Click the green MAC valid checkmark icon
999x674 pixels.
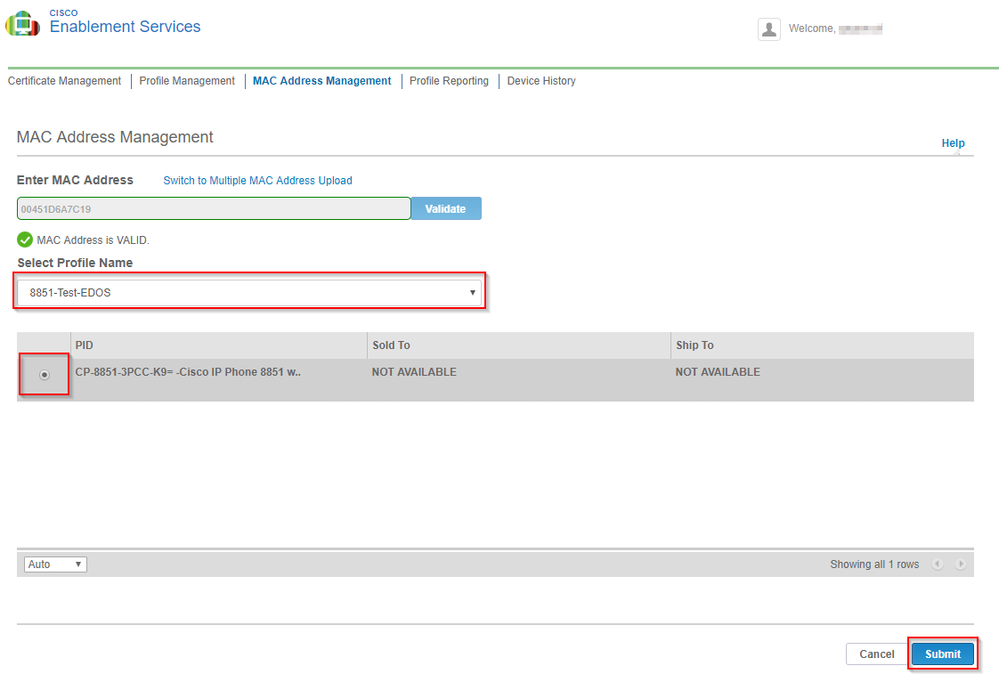tap(25, 240)
